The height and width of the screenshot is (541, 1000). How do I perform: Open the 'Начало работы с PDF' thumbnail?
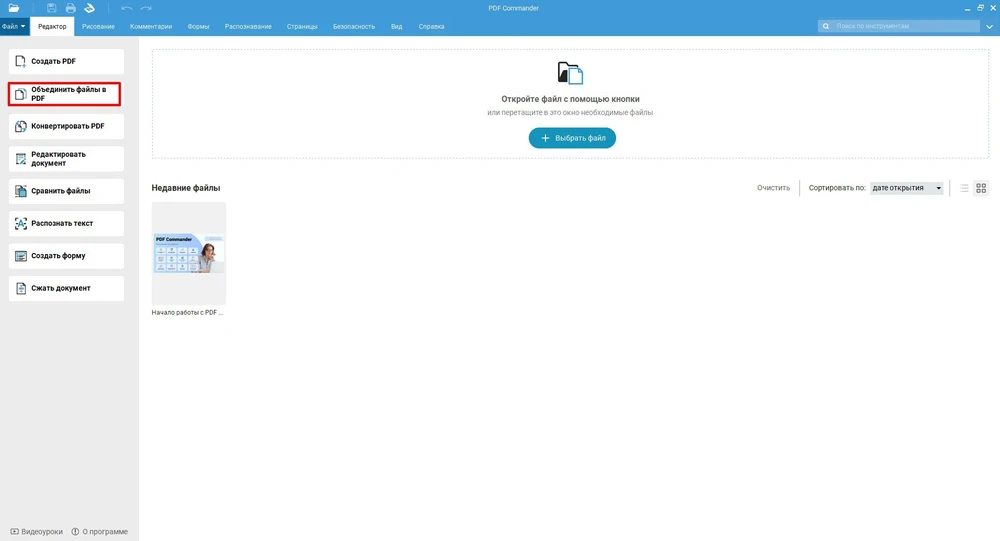tap(189, 254)
